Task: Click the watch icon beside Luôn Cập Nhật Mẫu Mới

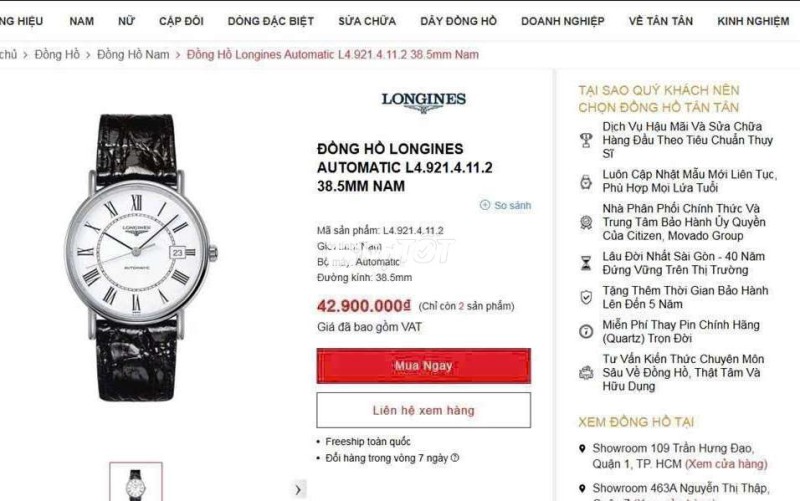Action: (586, 182)
